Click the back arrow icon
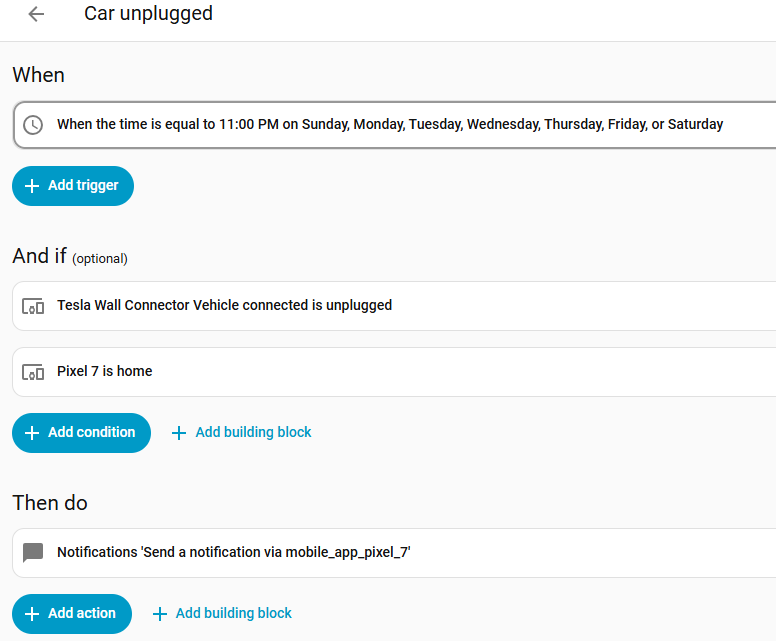 (x=37, y=14)
